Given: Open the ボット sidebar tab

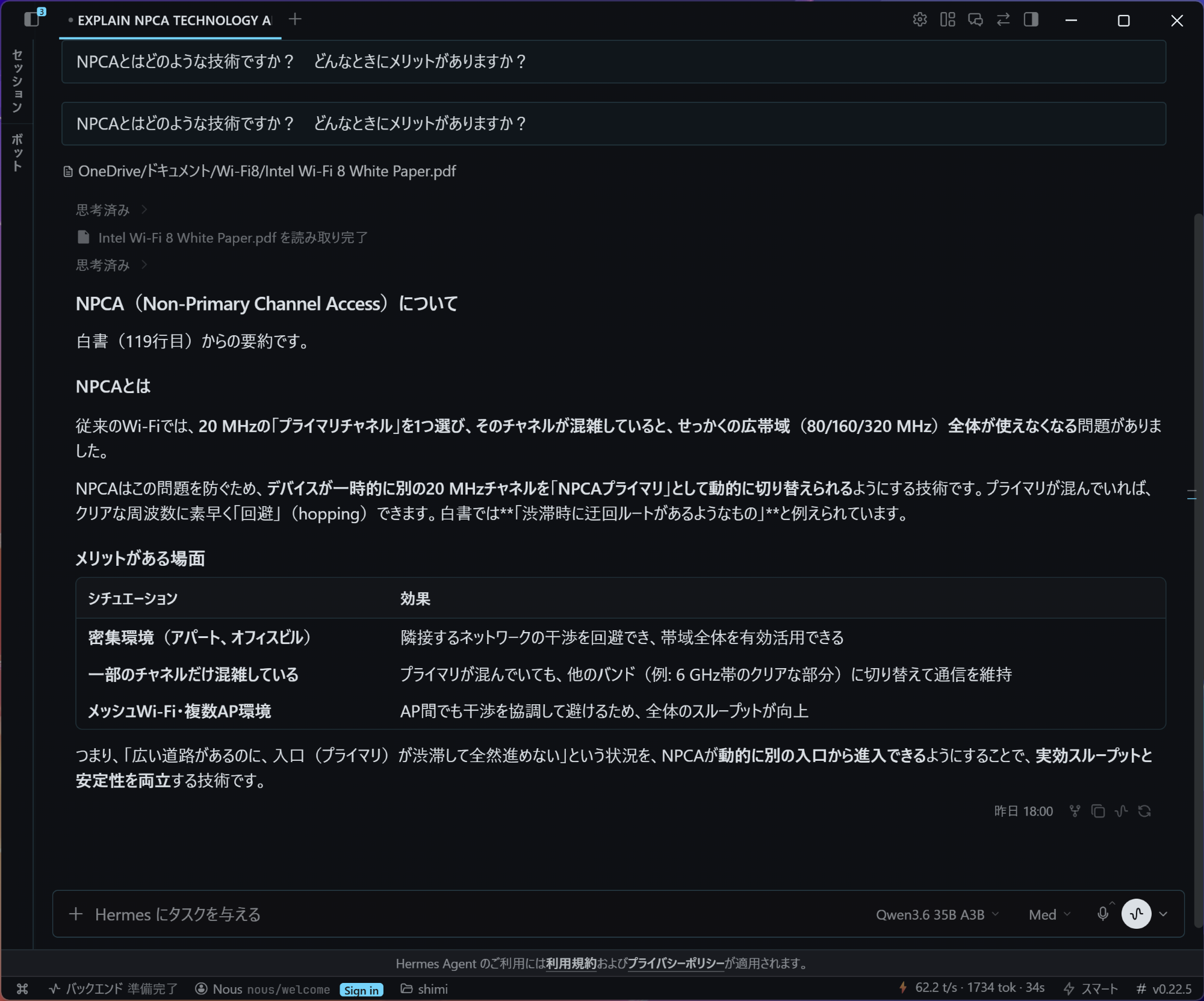Looking at the screenshot, I should [x=17, y=152].
